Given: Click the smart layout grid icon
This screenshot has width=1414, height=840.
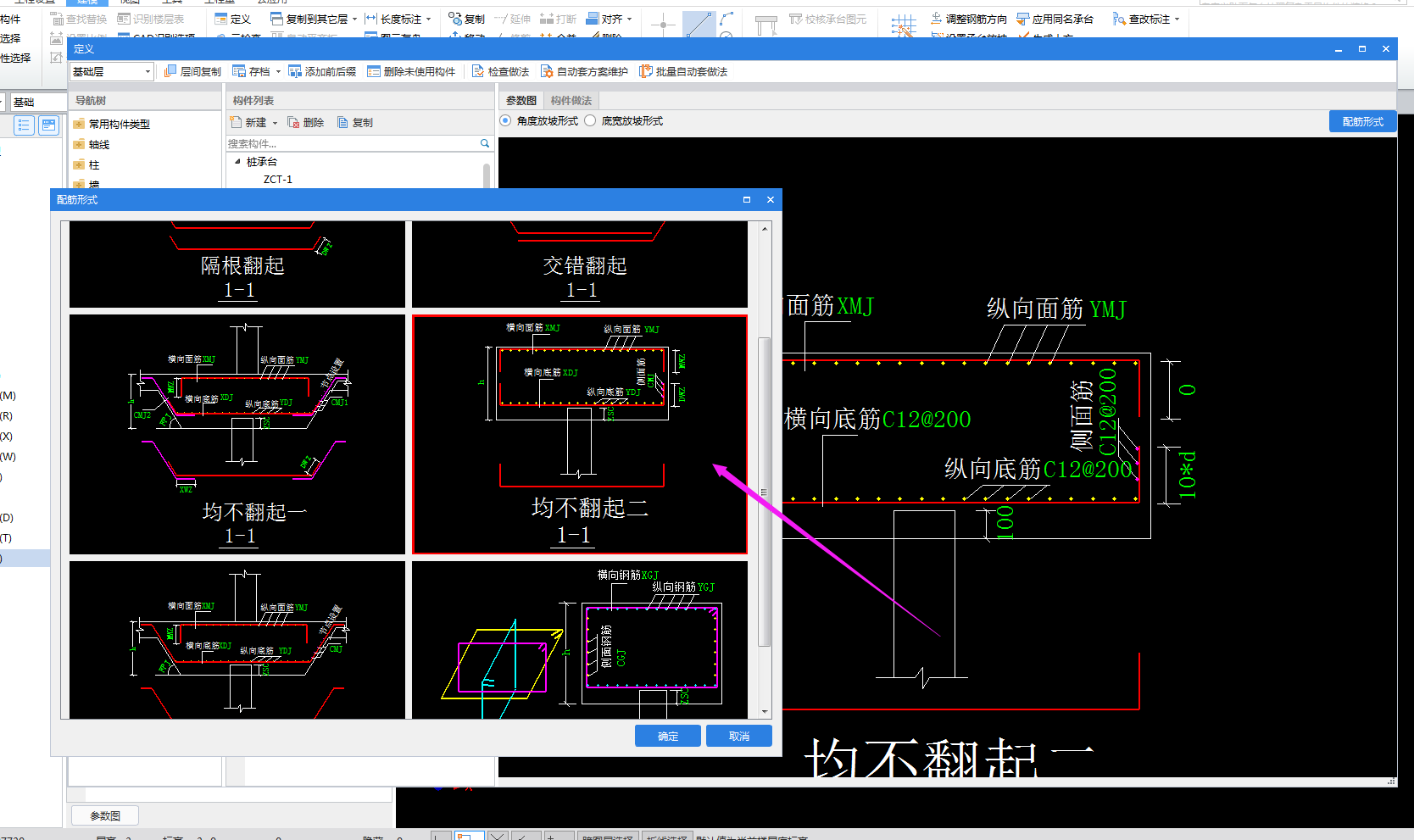Looking at the screenshot, I should 904,25.
